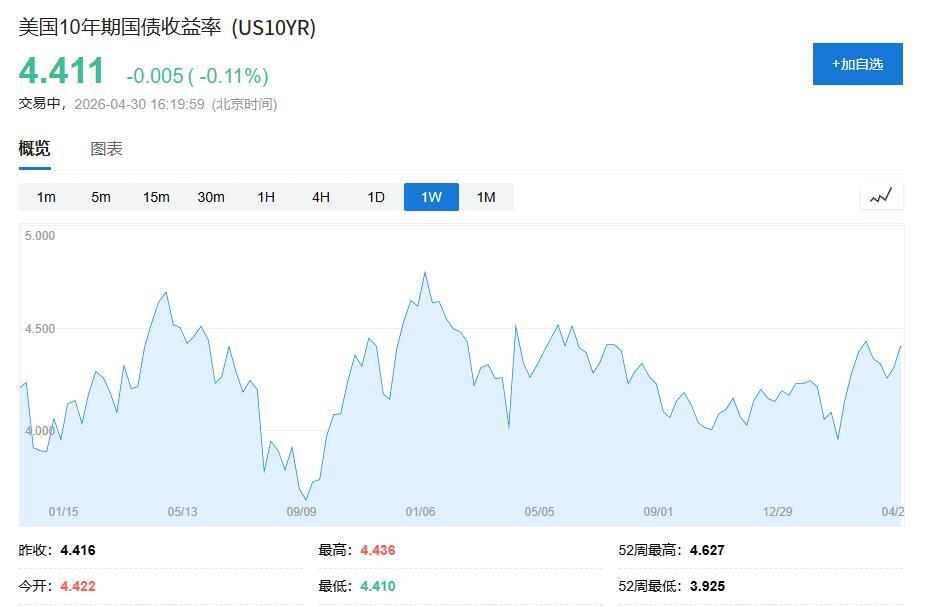932x607 pixels.
Task: Click the 09/09 x-axis date label
Action: click(301, 511)
